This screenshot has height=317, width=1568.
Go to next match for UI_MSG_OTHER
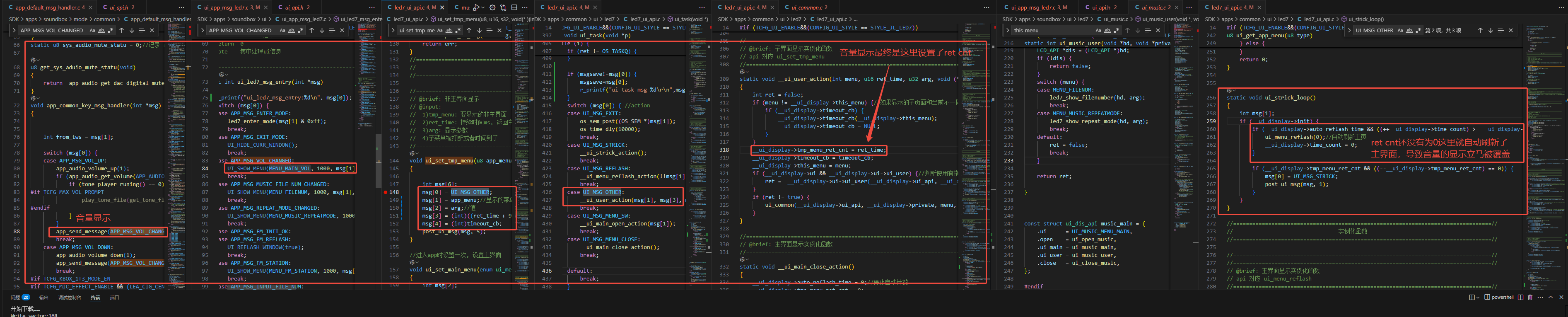1491,30
